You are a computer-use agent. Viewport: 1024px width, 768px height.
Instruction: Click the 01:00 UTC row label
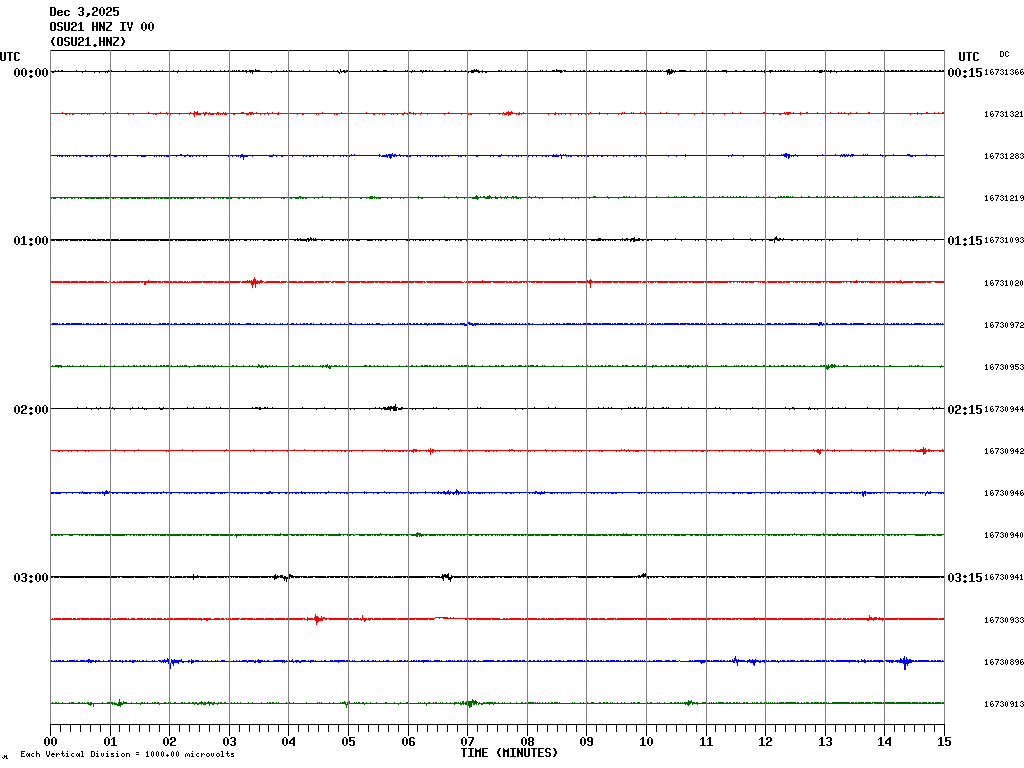30,241
